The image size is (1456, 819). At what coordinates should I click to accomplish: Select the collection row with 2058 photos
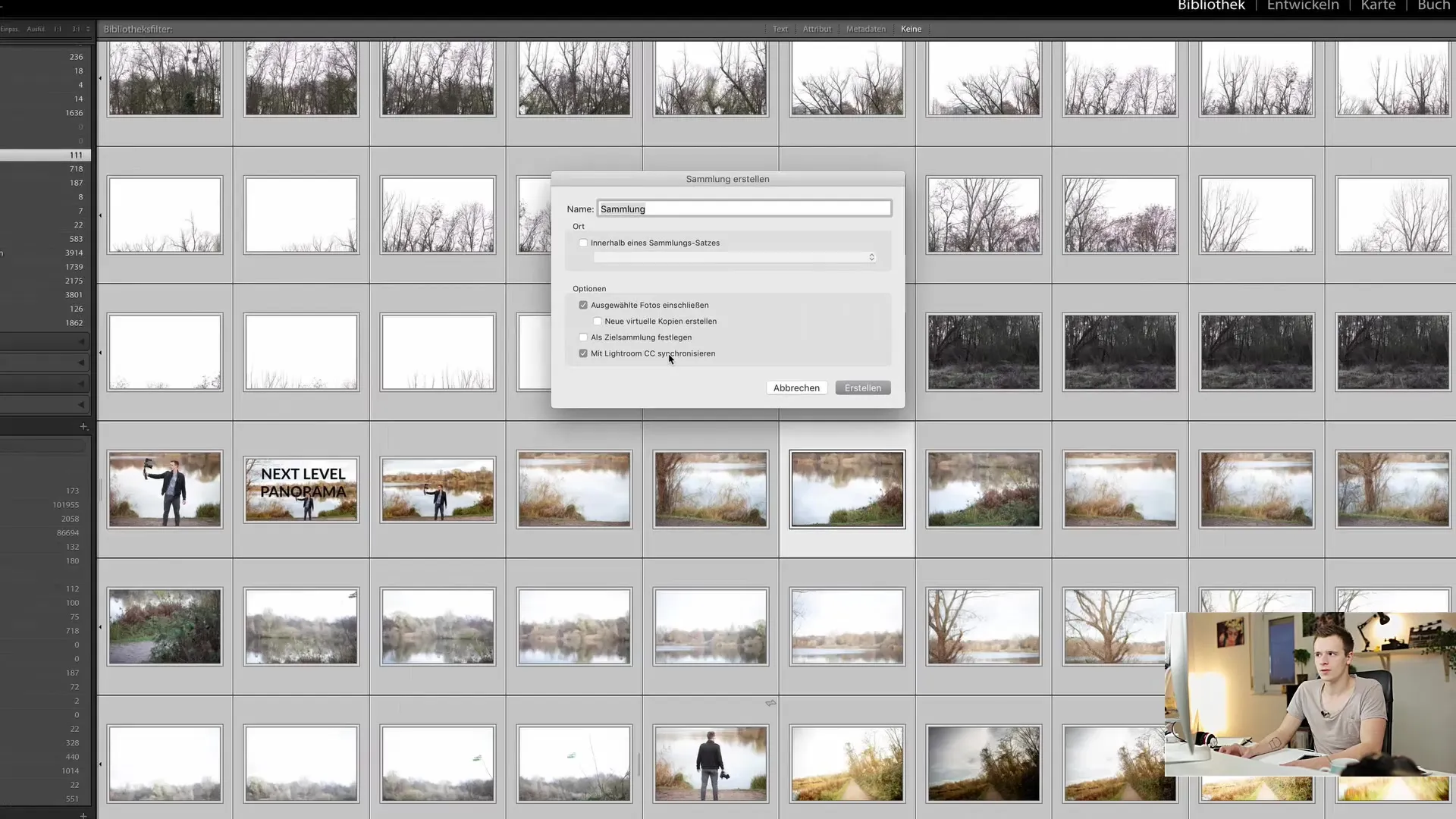coord(45,519)
